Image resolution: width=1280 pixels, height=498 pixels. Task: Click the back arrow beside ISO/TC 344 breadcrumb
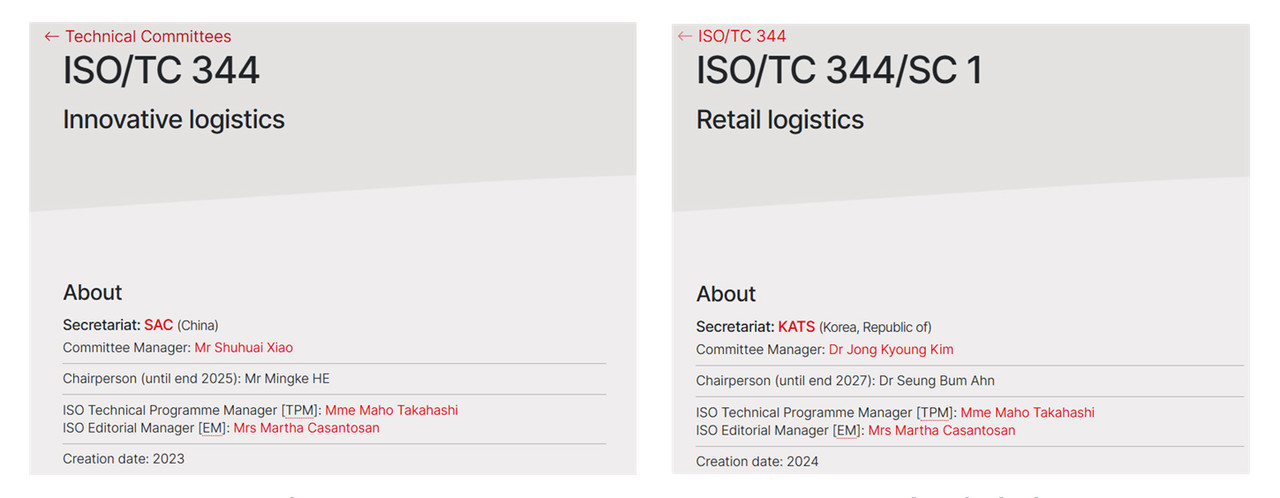point(685,37)
